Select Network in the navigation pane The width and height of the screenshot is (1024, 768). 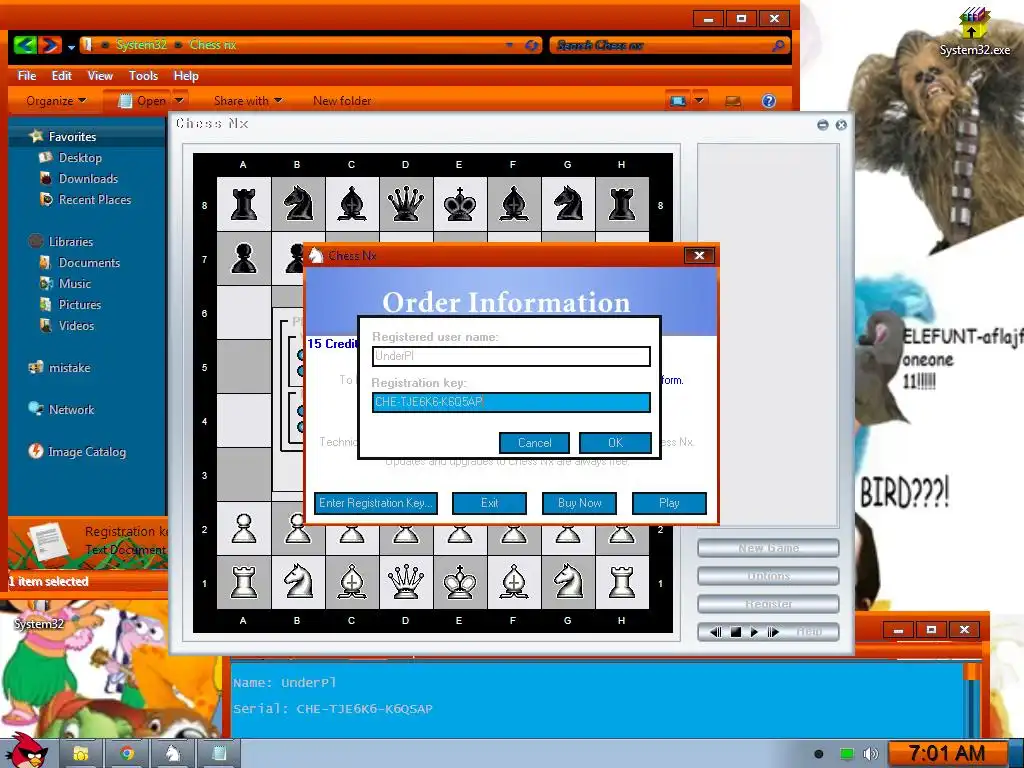(x=71, y=409)
